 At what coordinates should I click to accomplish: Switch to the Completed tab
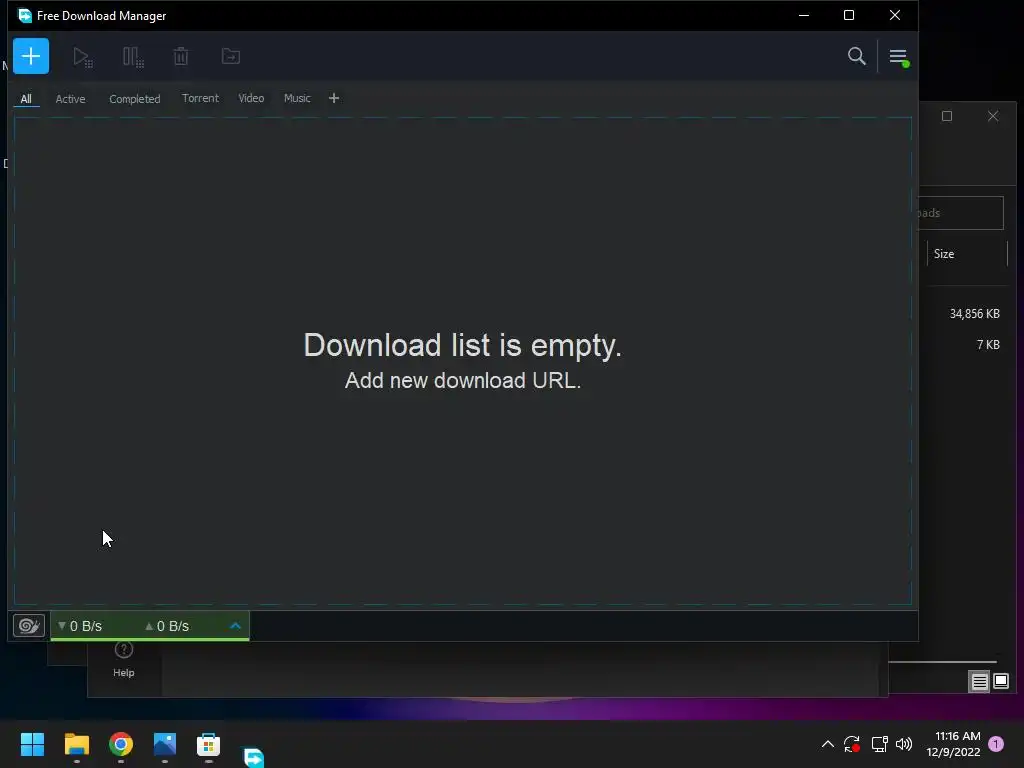135,99
